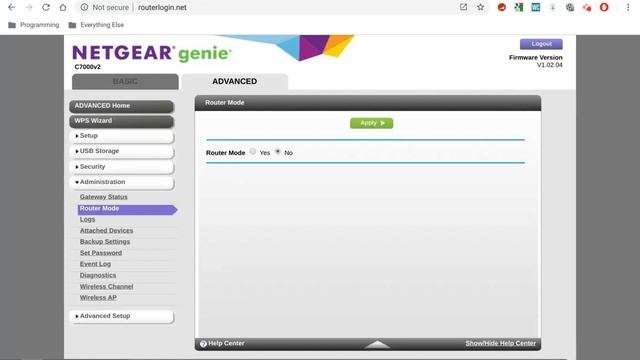Open the Event Log page
Viewport: 640px width, 360px height.
[95, 264]
